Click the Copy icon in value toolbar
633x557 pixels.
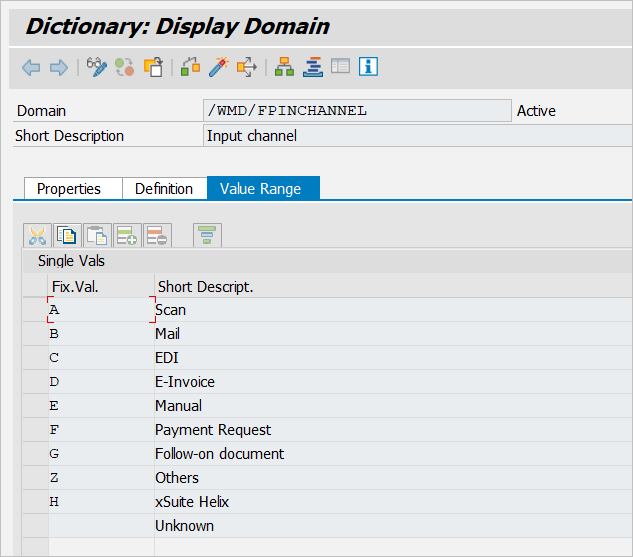click(x=67, y=236)
